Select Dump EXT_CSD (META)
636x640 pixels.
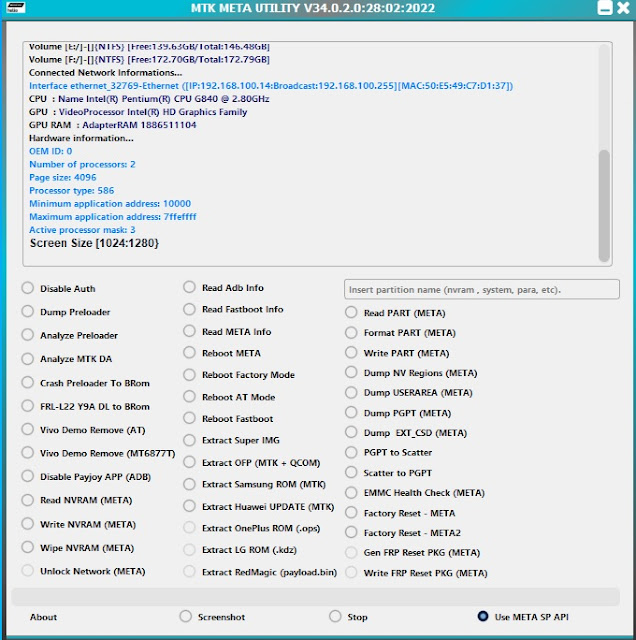click(x=351, y=432)
